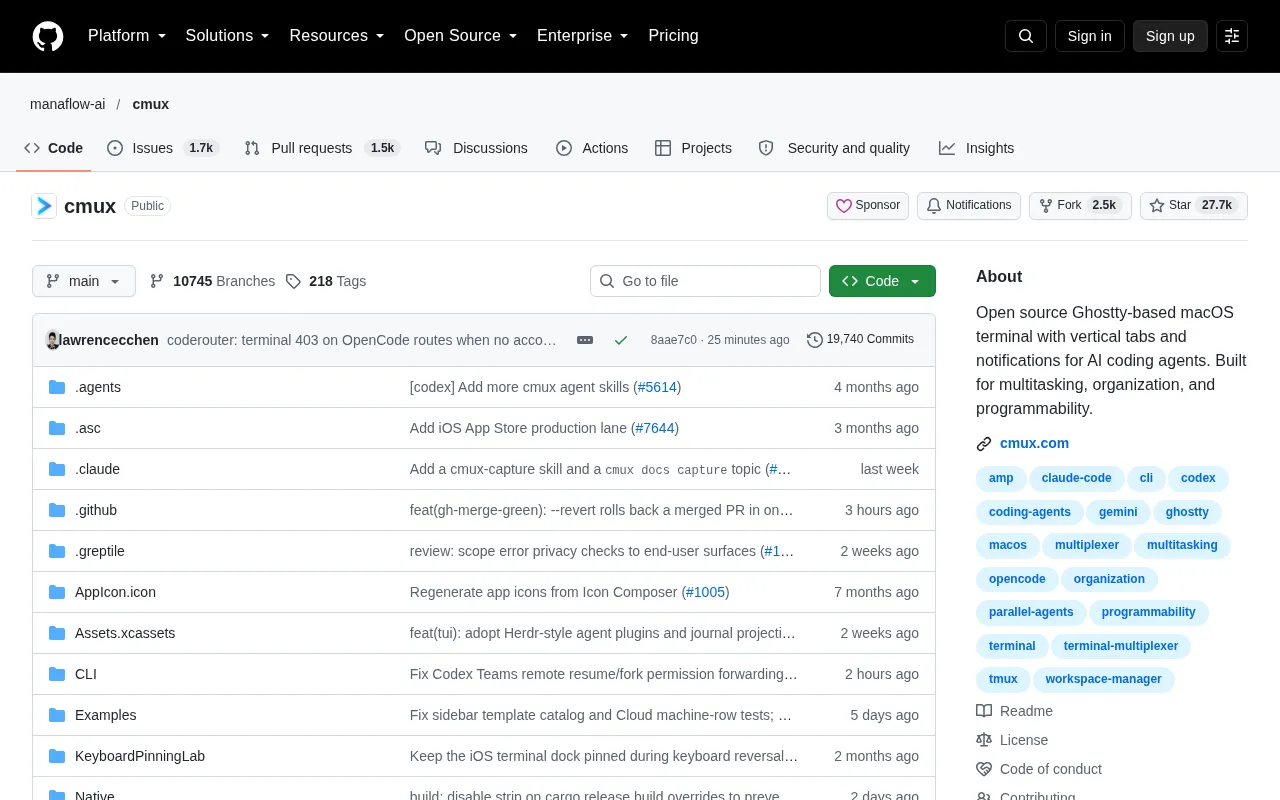
Task: Click the tag icon next to 218 Tags
Action: pyautogui.click(x=293, y=281)
